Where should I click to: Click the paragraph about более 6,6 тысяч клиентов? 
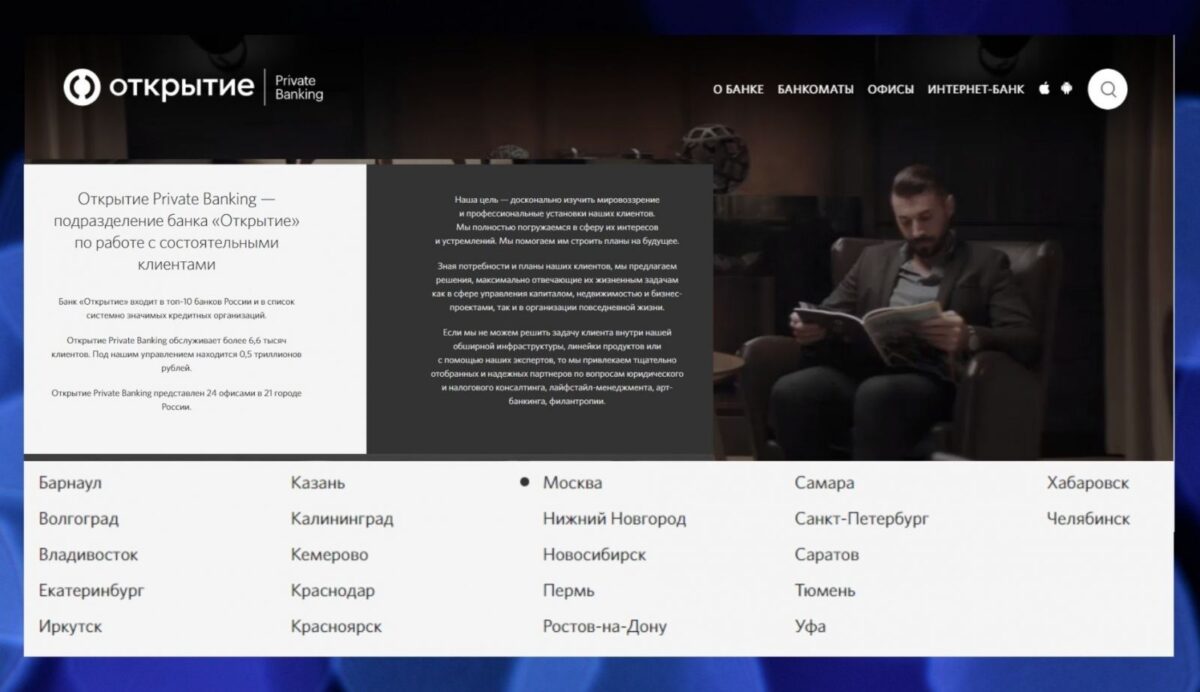click(x=176, y=354)
